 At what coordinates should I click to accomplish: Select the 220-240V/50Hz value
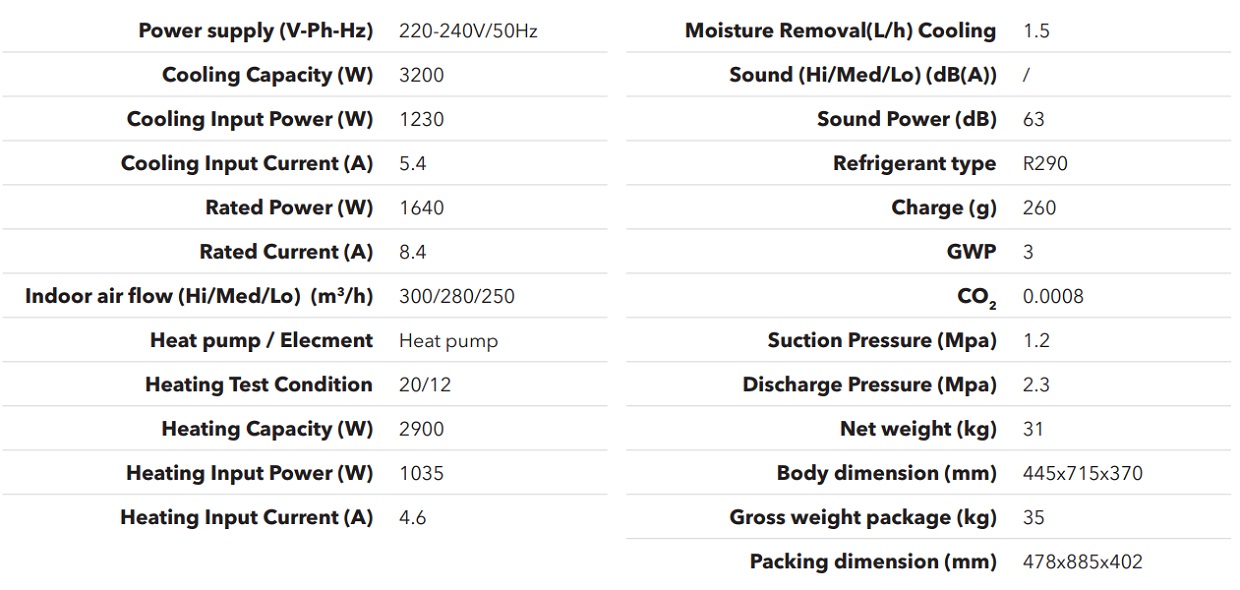pos(468,31)
